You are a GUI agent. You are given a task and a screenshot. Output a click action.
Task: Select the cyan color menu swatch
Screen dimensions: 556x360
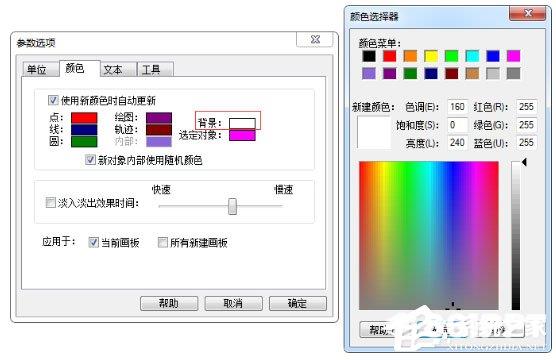coord(472,56)
